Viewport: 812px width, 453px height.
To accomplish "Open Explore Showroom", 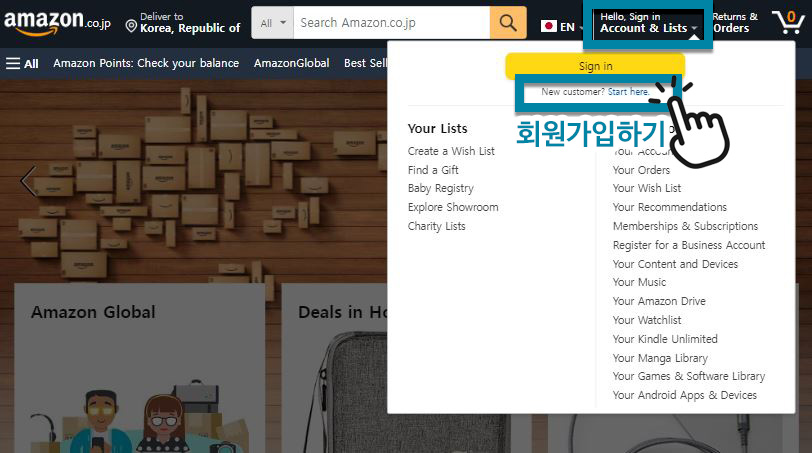I will [453, 207].
